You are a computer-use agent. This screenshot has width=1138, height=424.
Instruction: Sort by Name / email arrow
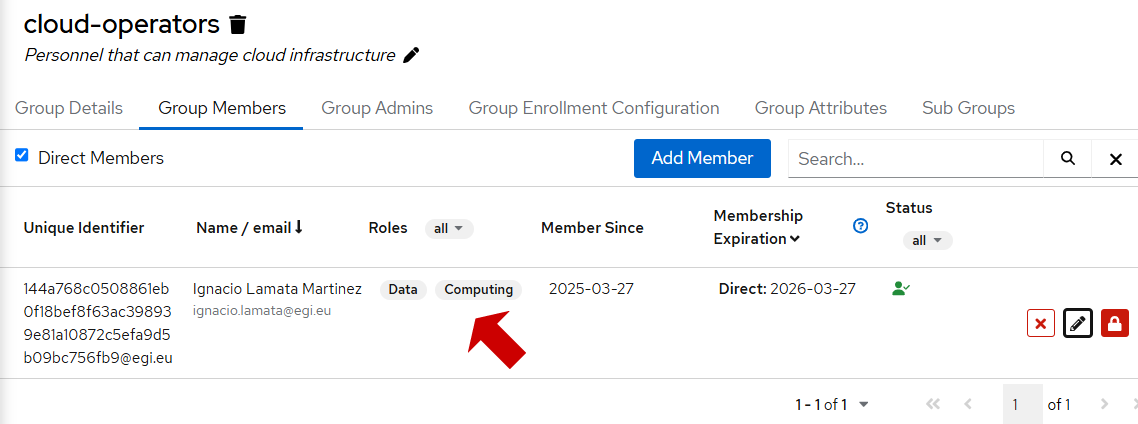298,227
